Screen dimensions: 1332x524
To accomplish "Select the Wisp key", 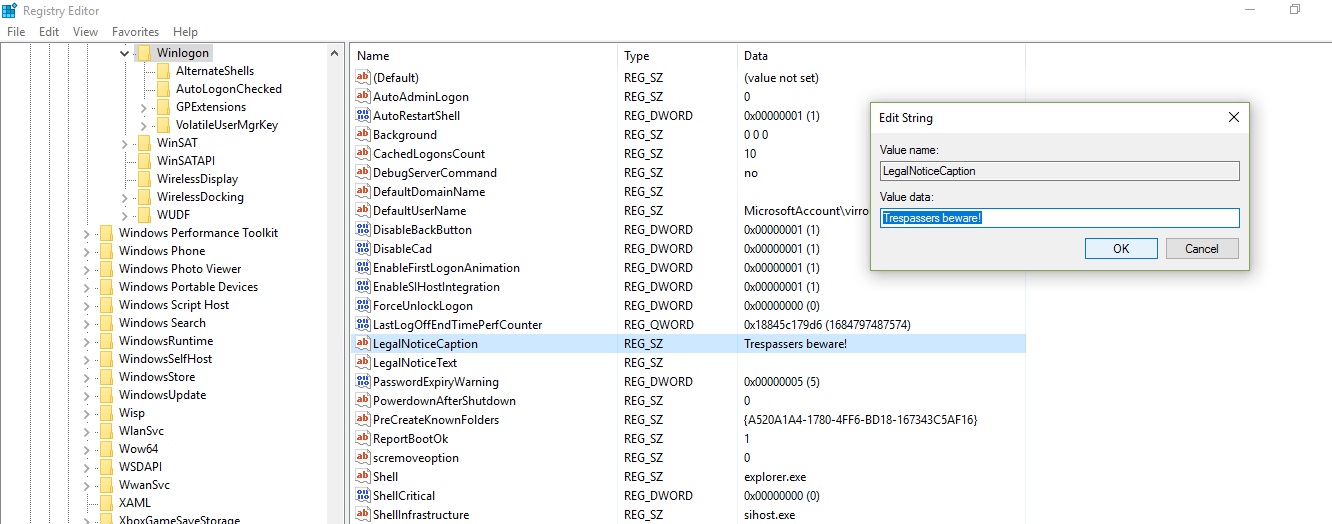I will [132, 413].
